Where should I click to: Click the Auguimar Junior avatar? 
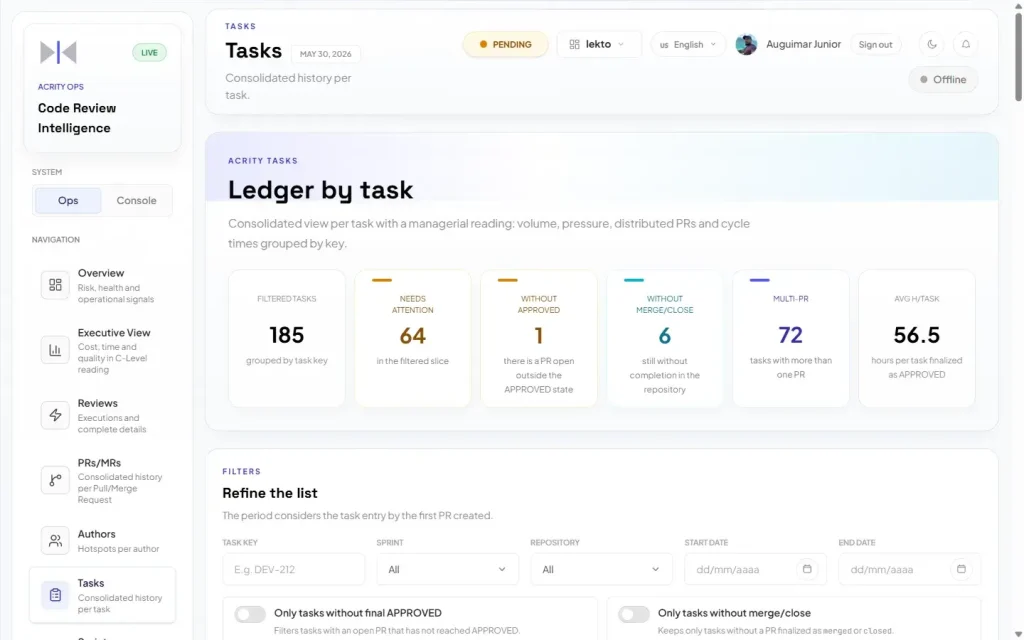pos(746,44)
